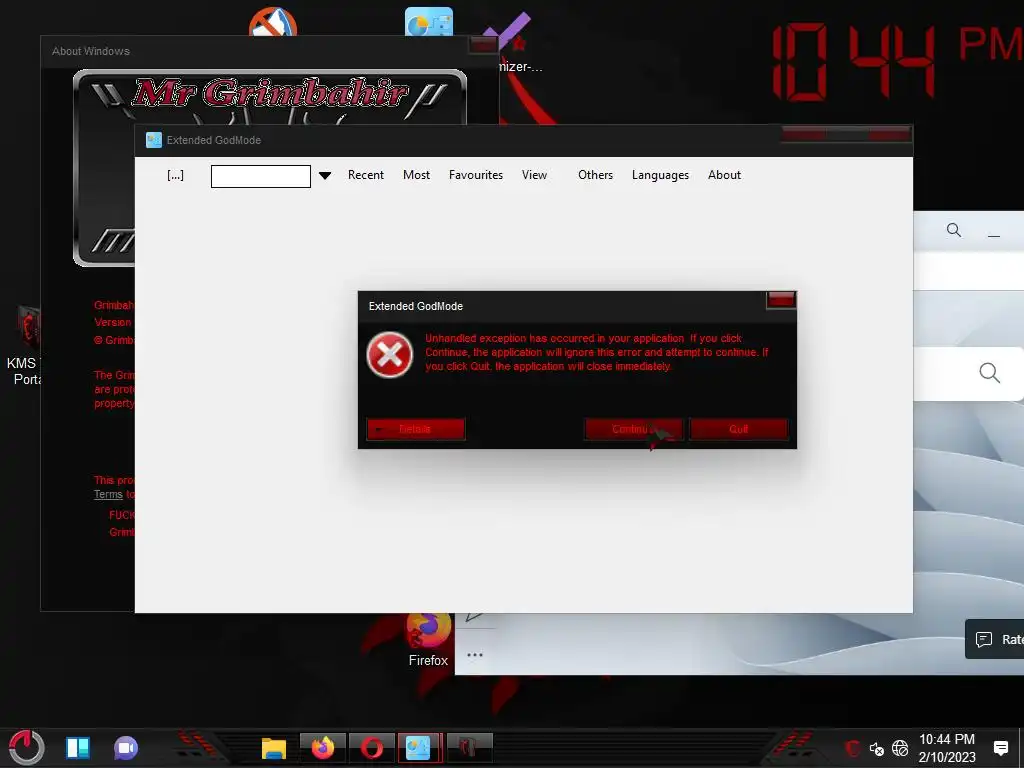Open the Firefox desktop shortcut
Image resolution: width=1024 pixels, height=768 pixels.
[428, 640]
